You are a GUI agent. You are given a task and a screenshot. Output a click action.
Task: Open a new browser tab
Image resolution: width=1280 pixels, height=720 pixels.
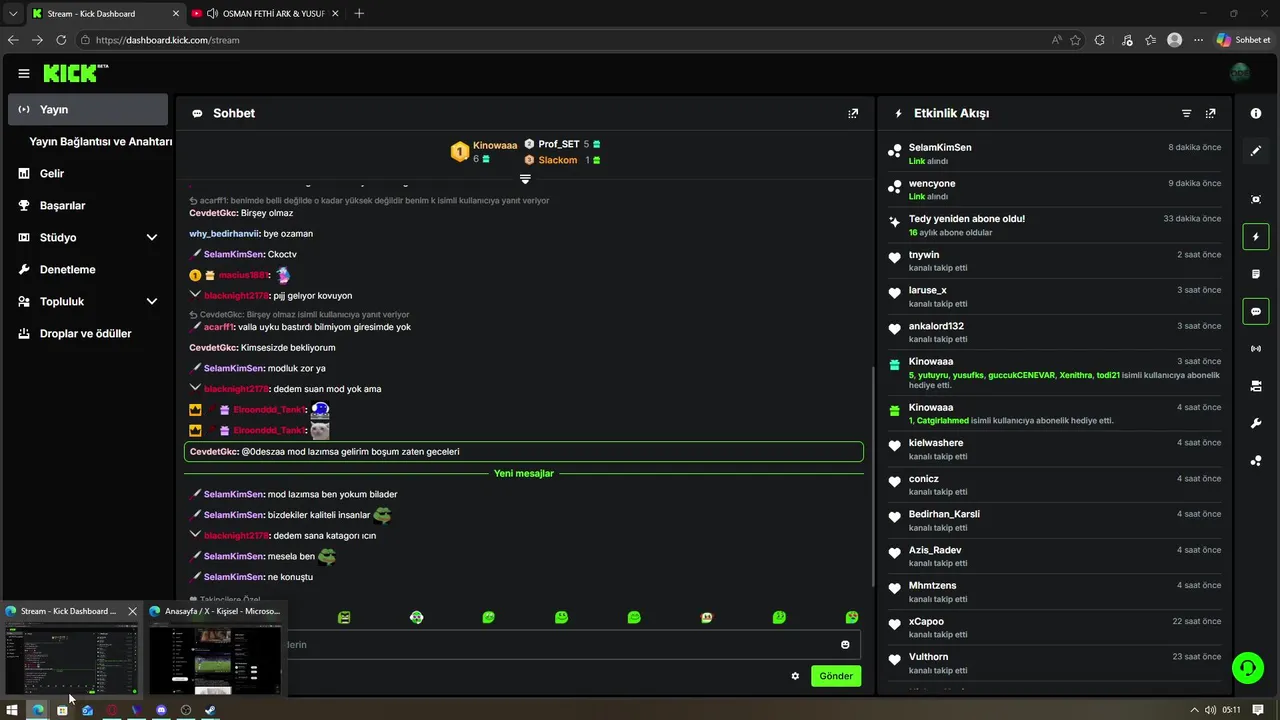click(360, 13)
